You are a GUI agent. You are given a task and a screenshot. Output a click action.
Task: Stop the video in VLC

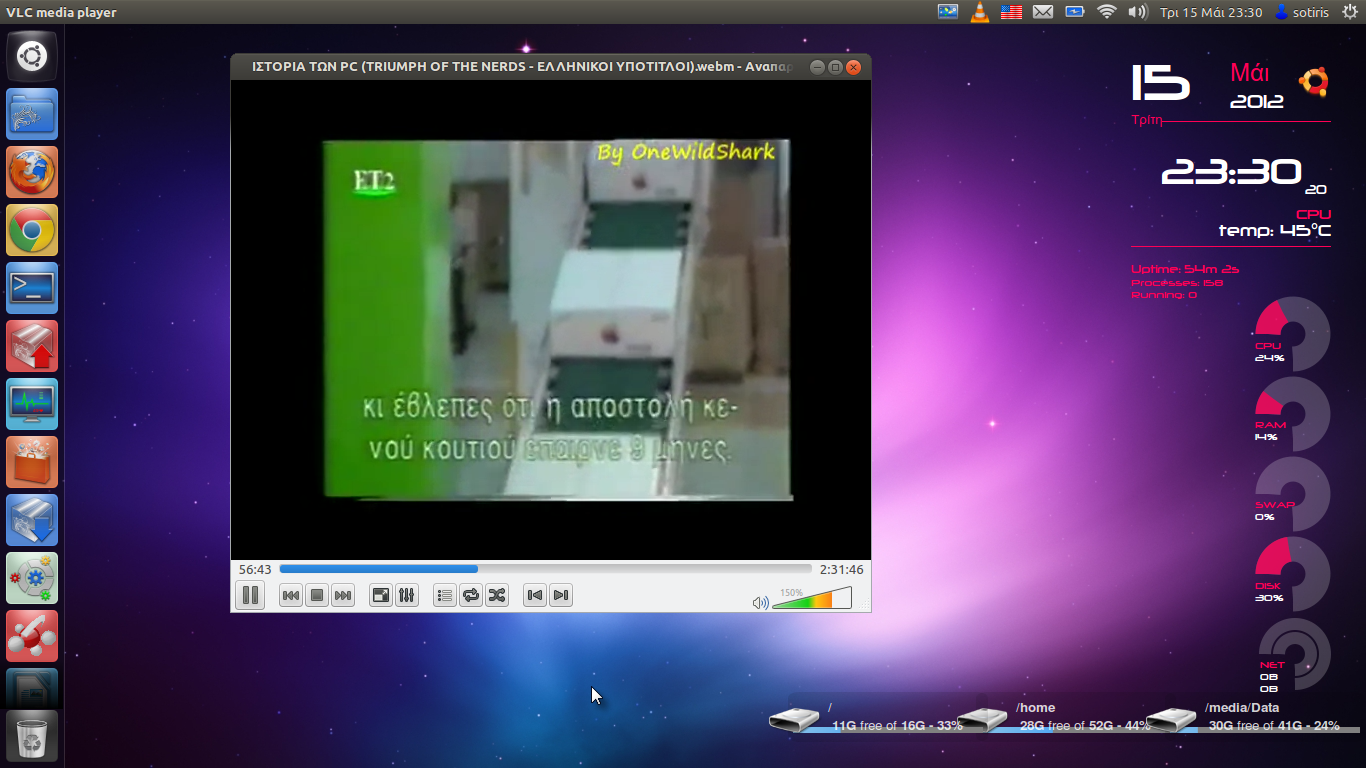[x=317, y=596]
